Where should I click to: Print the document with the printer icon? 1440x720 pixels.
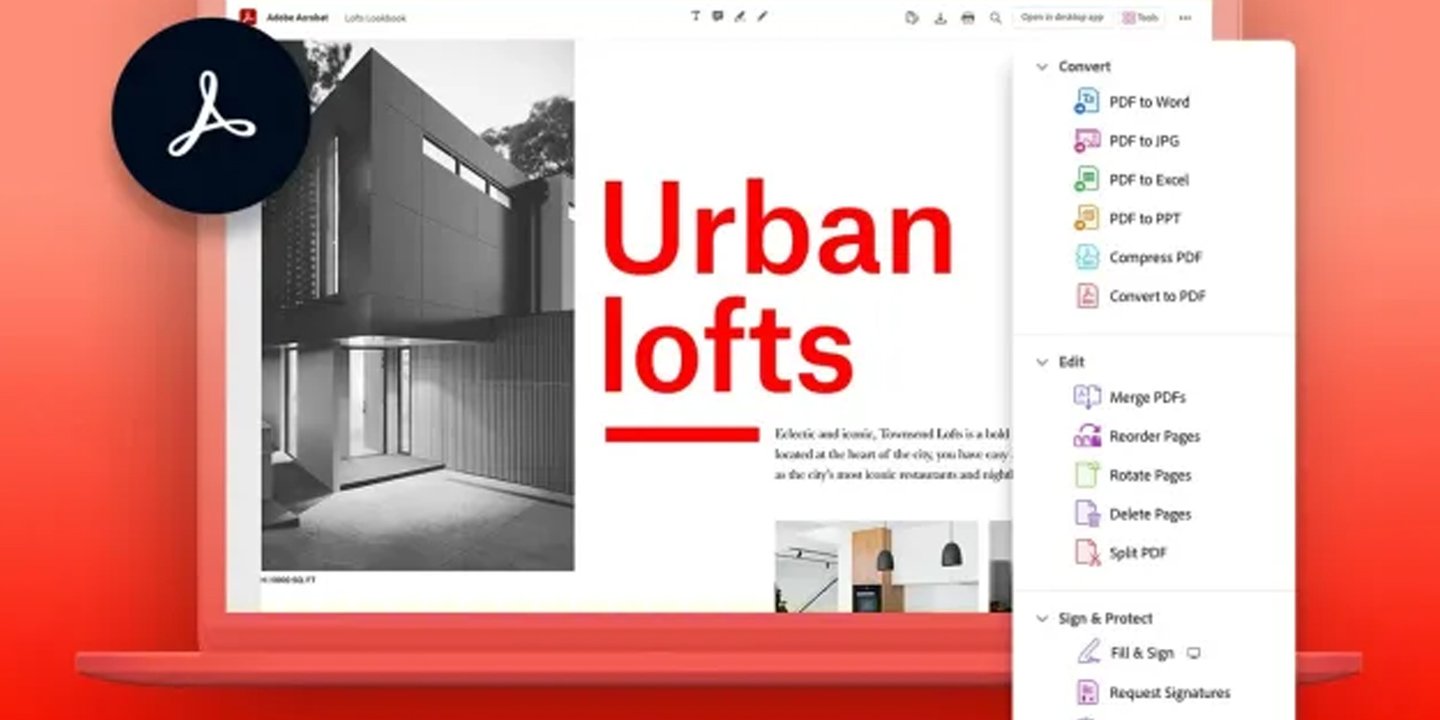(967, 18)
